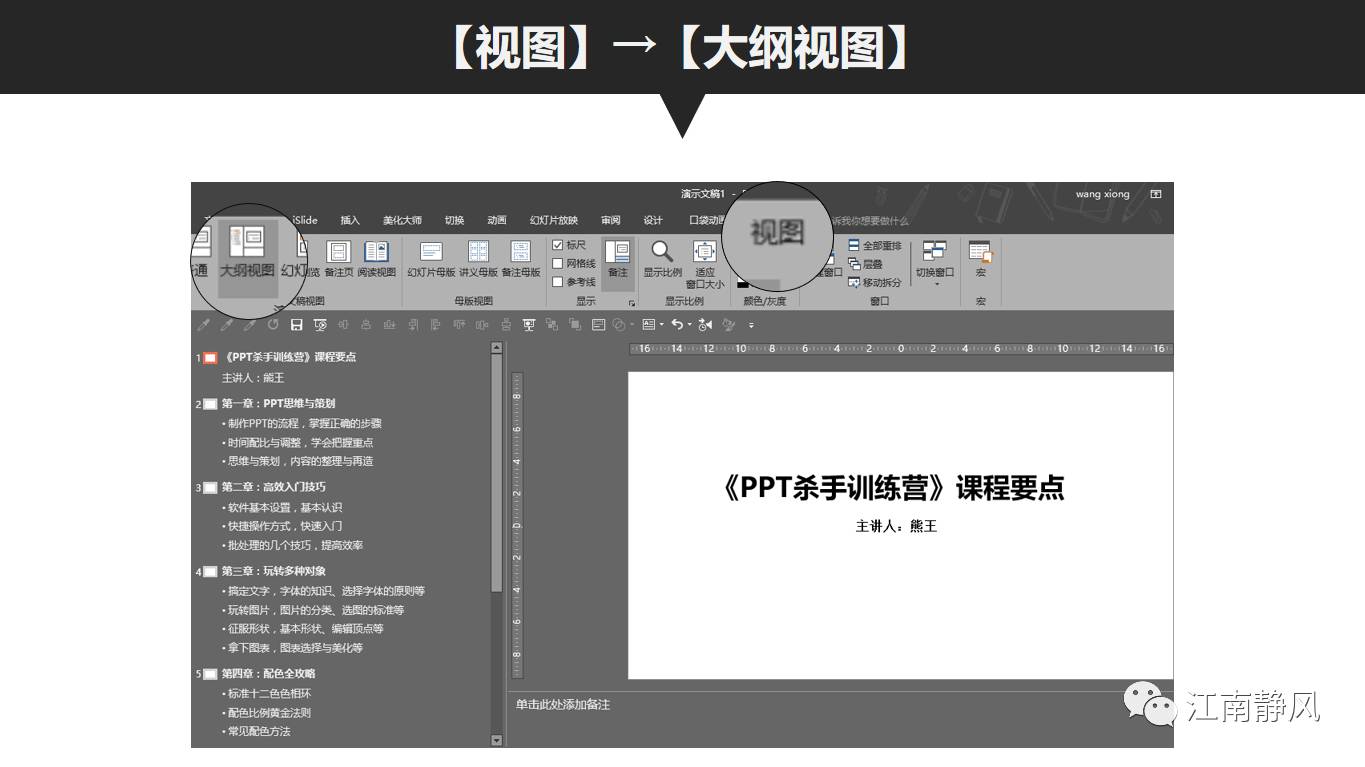Select slide 5 icon in outline
This screenshot has width=1365, height=767.
[x=210, y=675]
